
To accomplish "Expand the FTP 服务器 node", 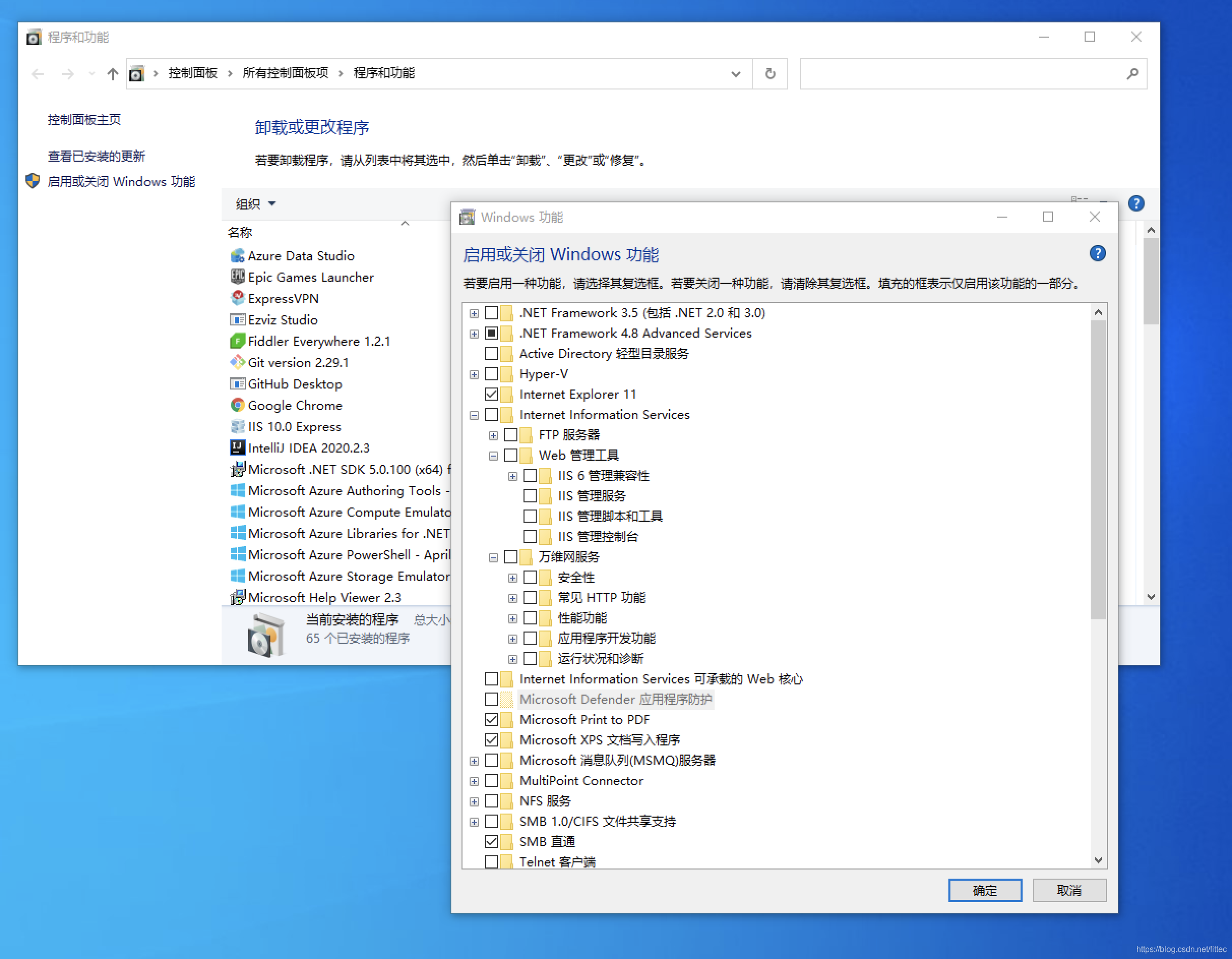I will point(493,435).
